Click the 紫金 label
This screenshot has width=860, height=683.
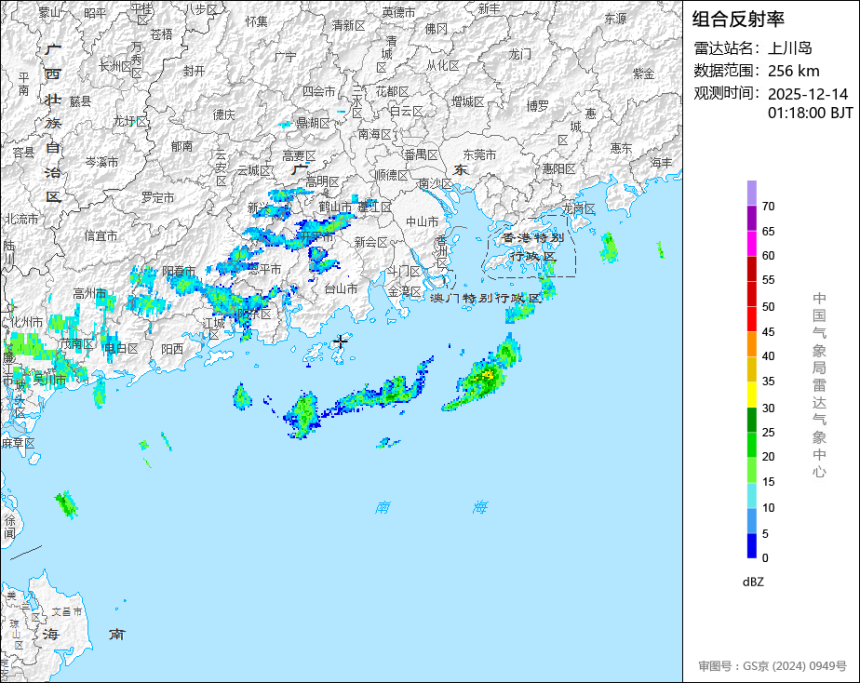(x=644, y=74)
